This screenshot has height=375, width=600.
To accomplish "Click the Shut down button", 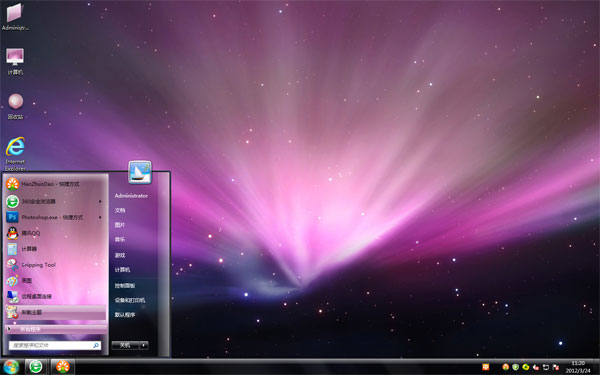I will coord(125,345).
